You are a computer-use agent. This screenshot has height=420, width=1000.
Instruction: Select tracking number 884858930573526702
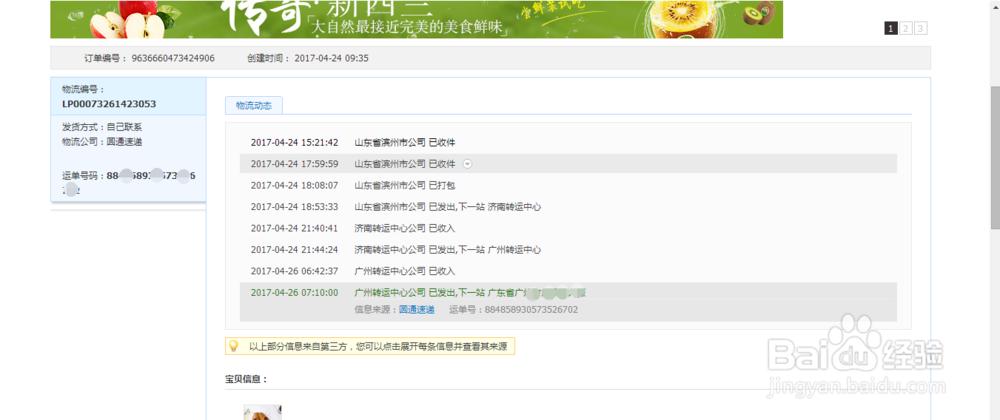[x=531, y=310]
